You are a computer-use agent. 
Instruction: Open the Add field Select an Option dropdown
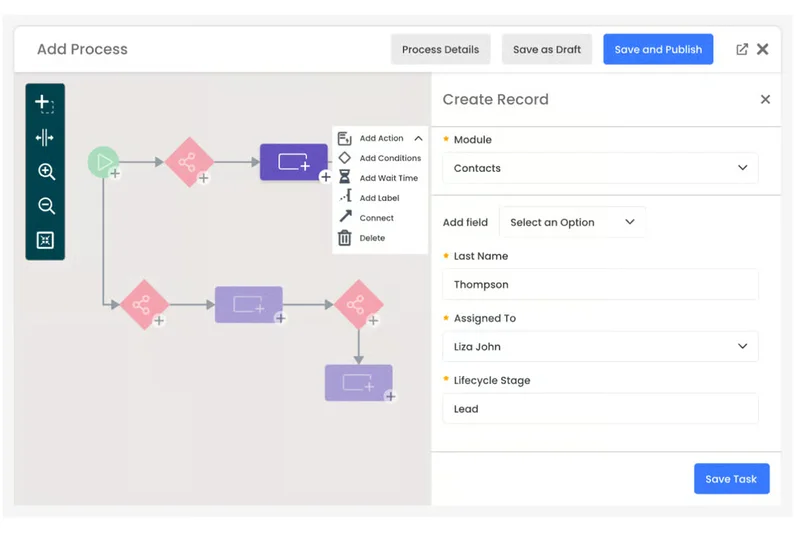click(x=572, y=222)
